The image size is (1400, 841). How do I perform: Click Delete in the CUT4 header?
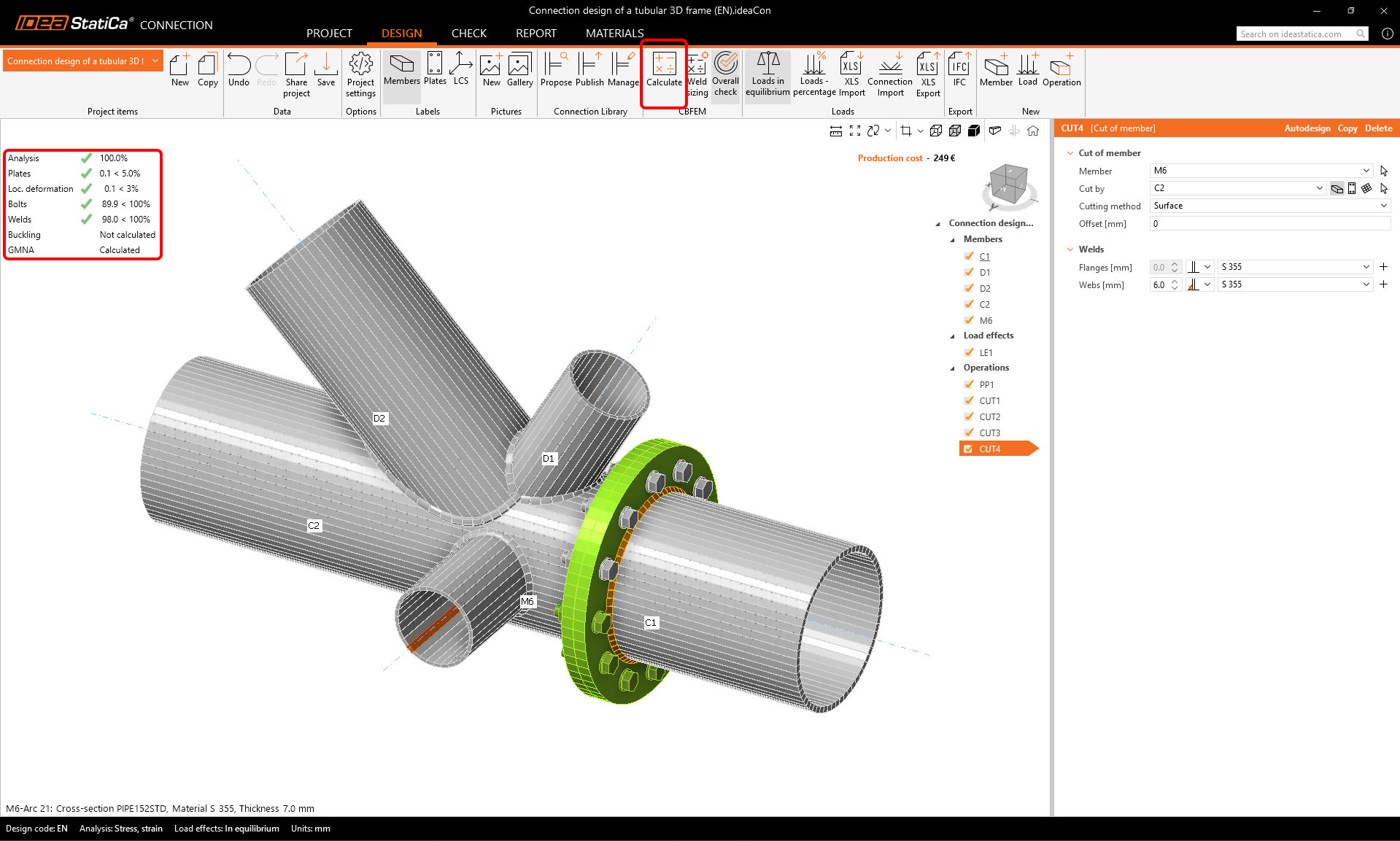pyautogui.click(x=1378, y=128)
